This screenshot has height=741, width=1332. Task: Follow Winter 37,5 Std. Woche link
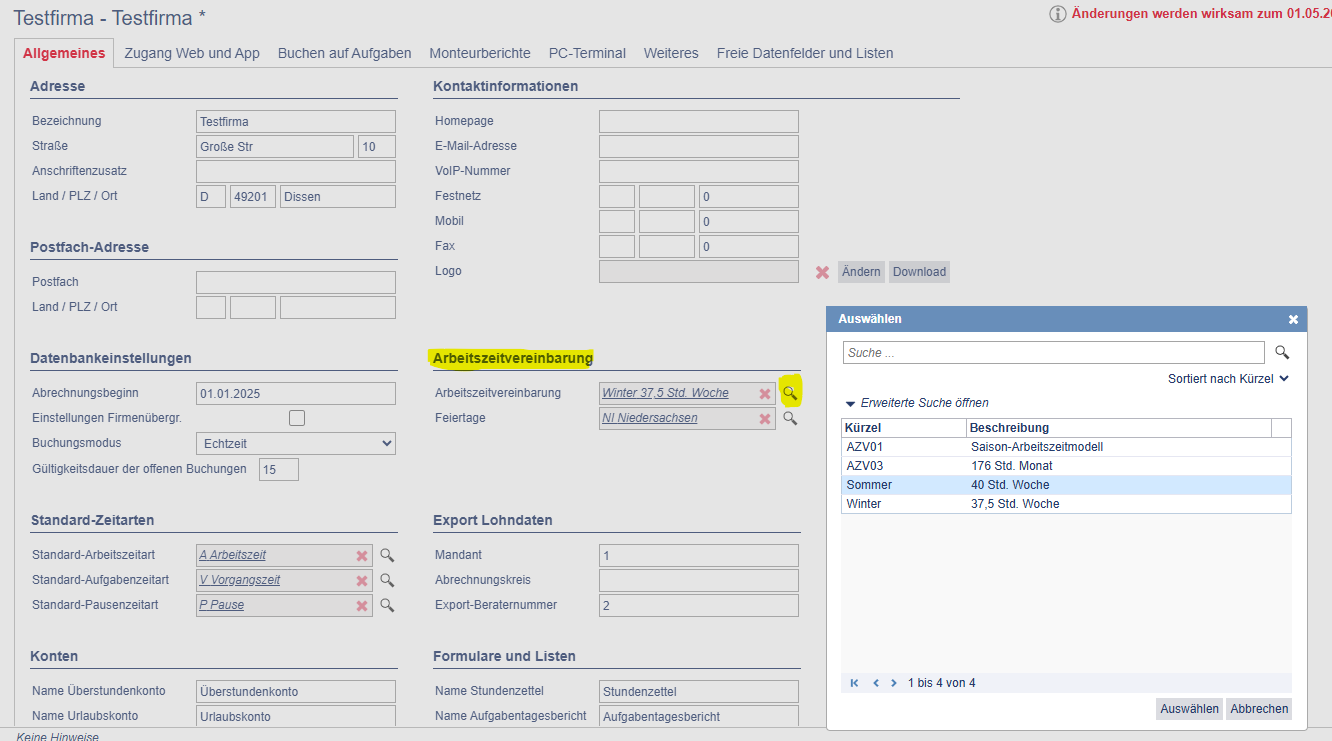[665, 393]
